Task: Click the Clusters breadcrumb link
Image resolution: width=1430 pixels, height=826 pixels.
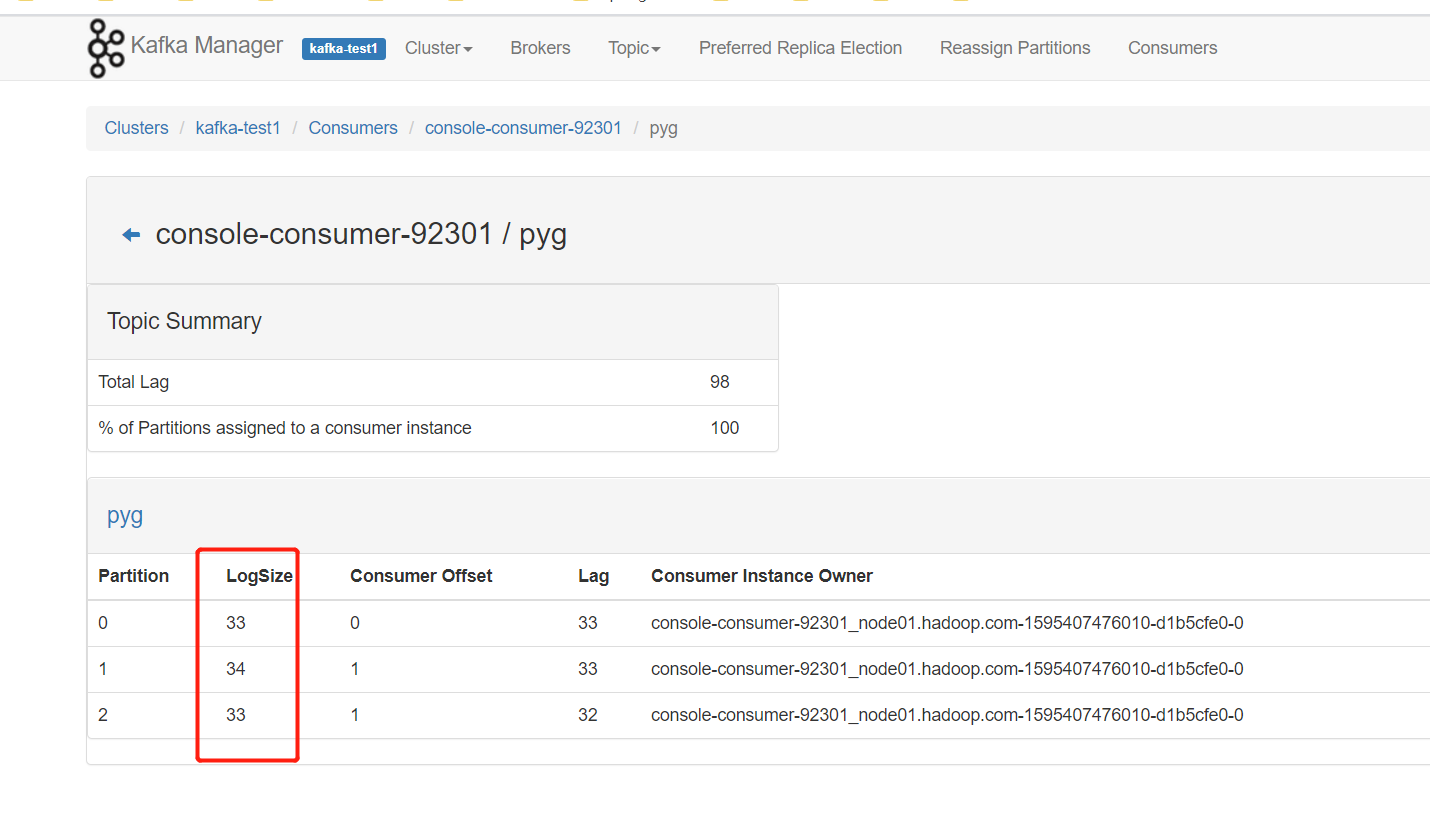Action: pos(136,128)
